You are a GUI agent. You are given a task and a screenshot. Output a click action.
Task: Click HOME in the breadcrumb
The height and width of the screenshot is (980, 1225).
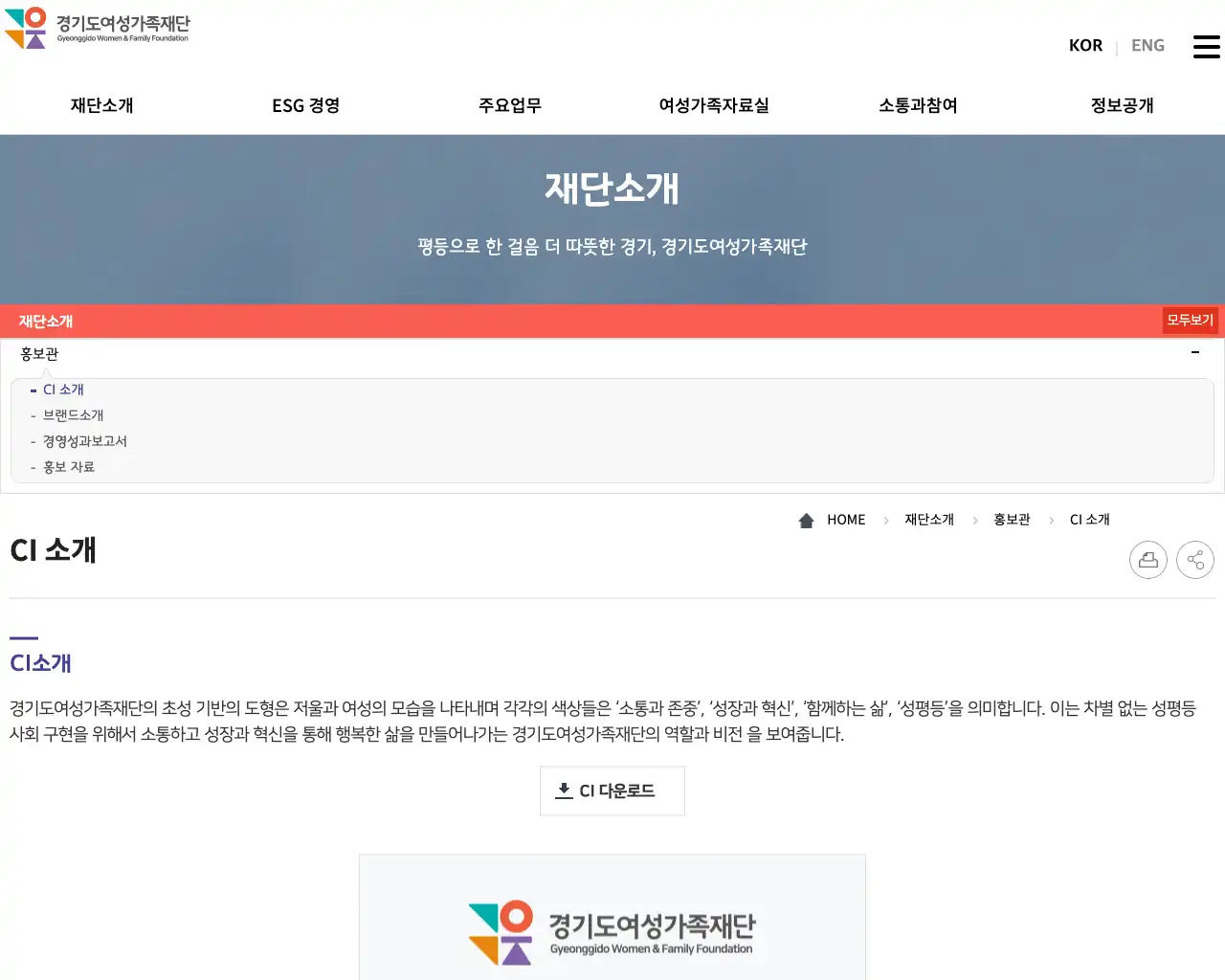[x=846, y=520]
